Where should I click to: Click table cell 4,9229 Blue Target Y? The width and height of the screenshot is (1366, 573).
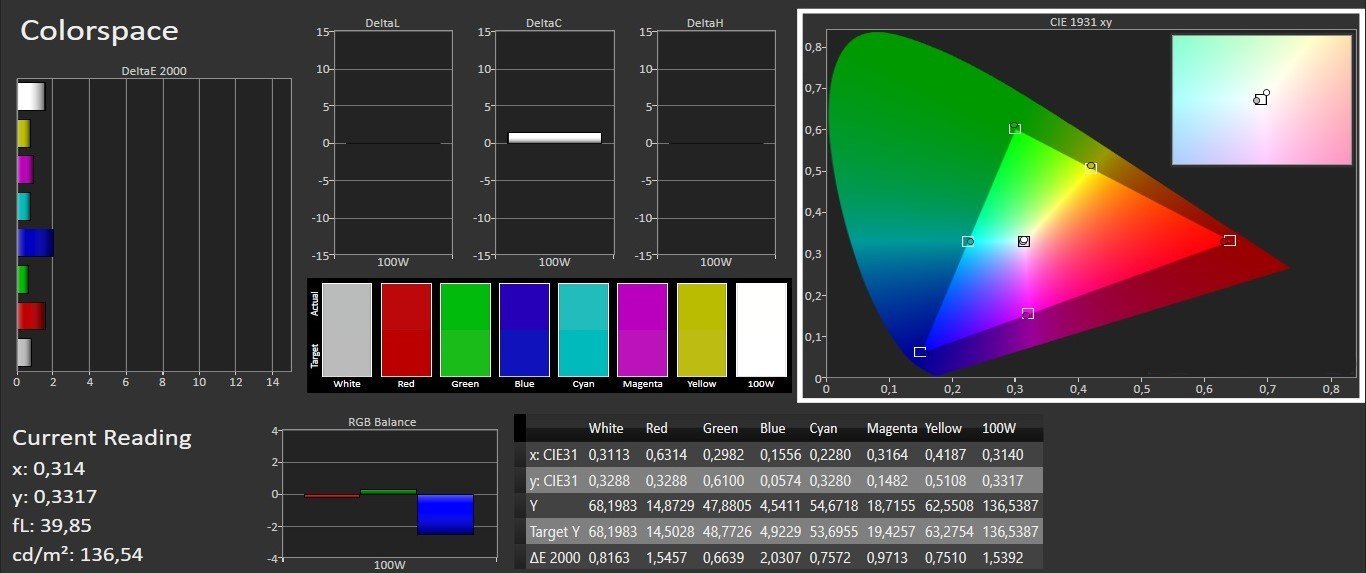tap(780, 531)
